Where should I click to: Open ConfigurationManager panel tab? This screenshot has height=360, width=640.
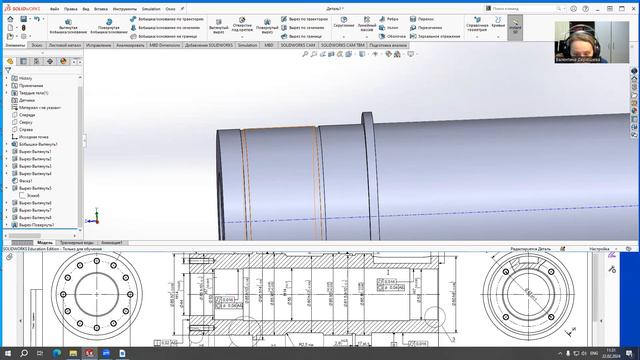click(36, 61)
